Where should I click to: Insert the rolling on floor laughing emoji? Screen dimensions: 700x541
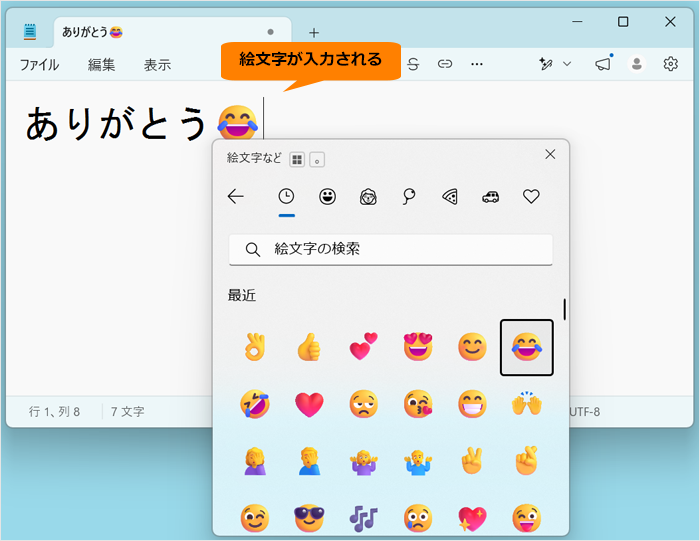click(x=255, y=404)
